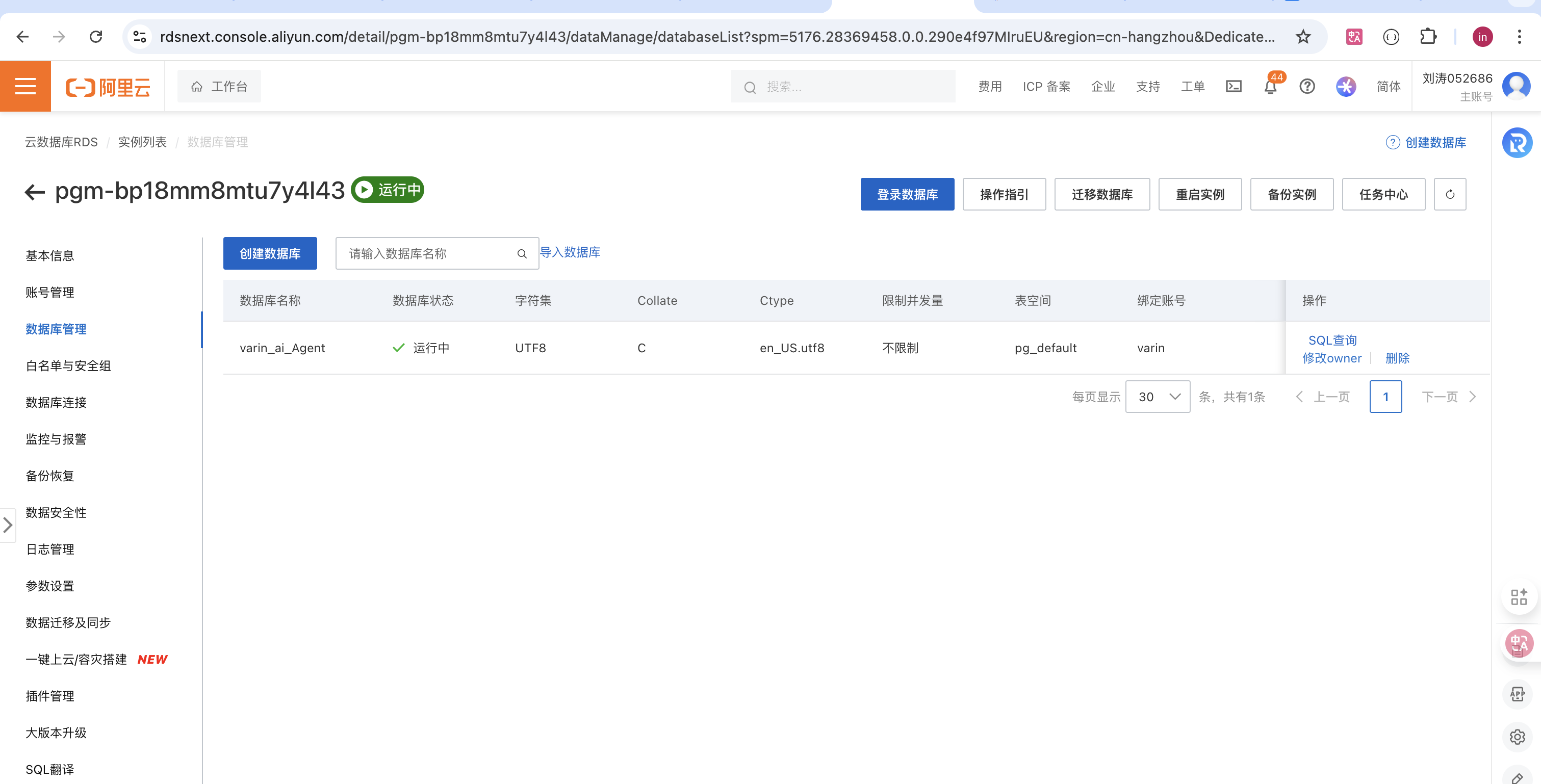The image size is (1541, 784).
Task: Bookmark this page with star icon
Action: tap(1303, 37)
